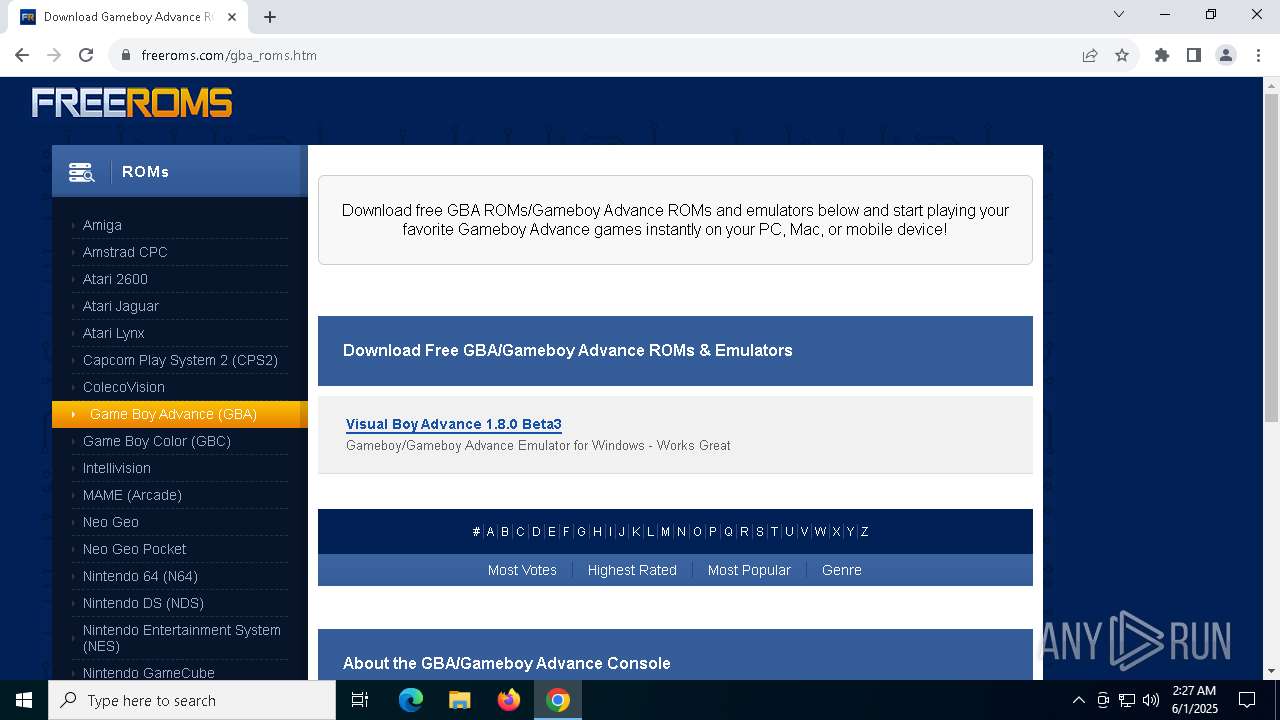1280x720 pixels.
Task: Click the page vertical scrollbar thumb
Action: pos(1271,258)
